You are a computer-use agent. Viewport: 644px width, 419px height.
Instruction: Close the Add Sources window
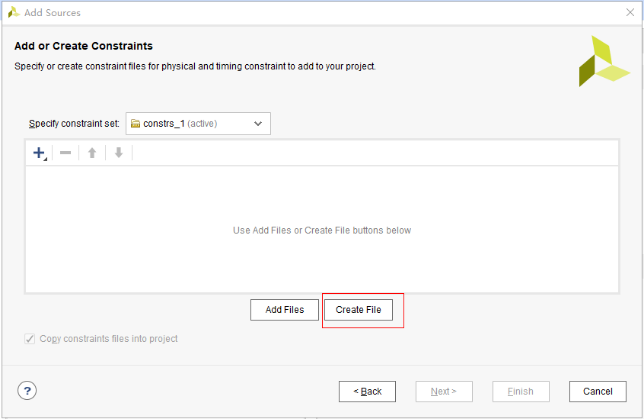coord(629,12)
